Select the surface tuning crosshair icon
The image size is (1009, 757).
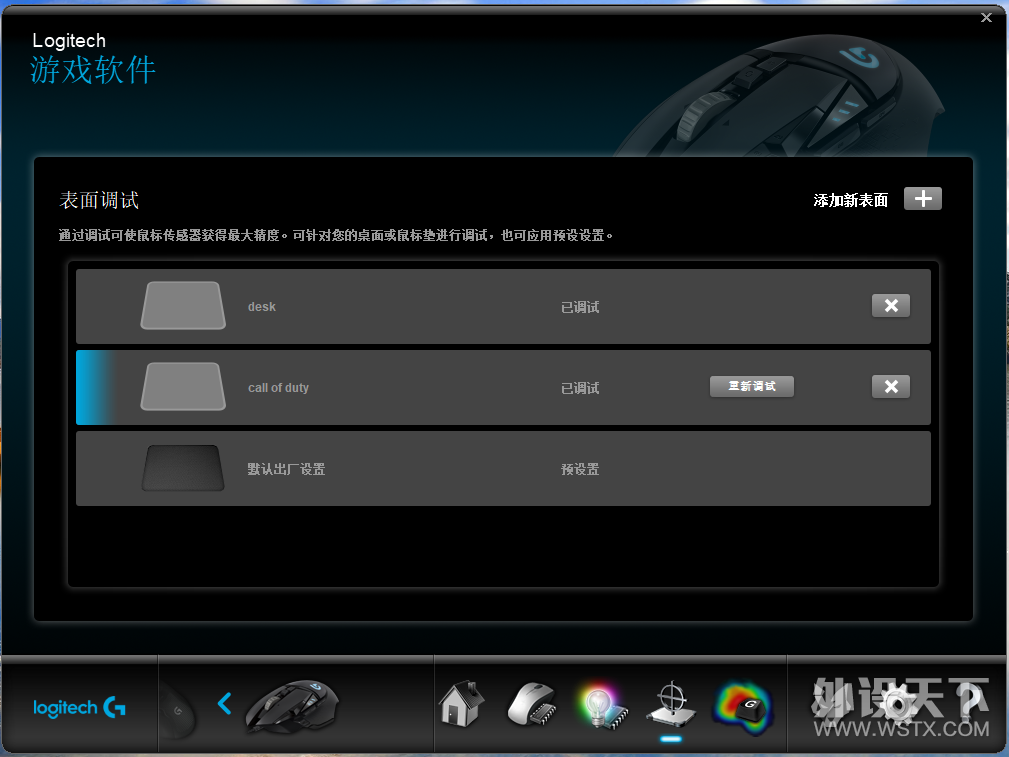click(671, 706)
